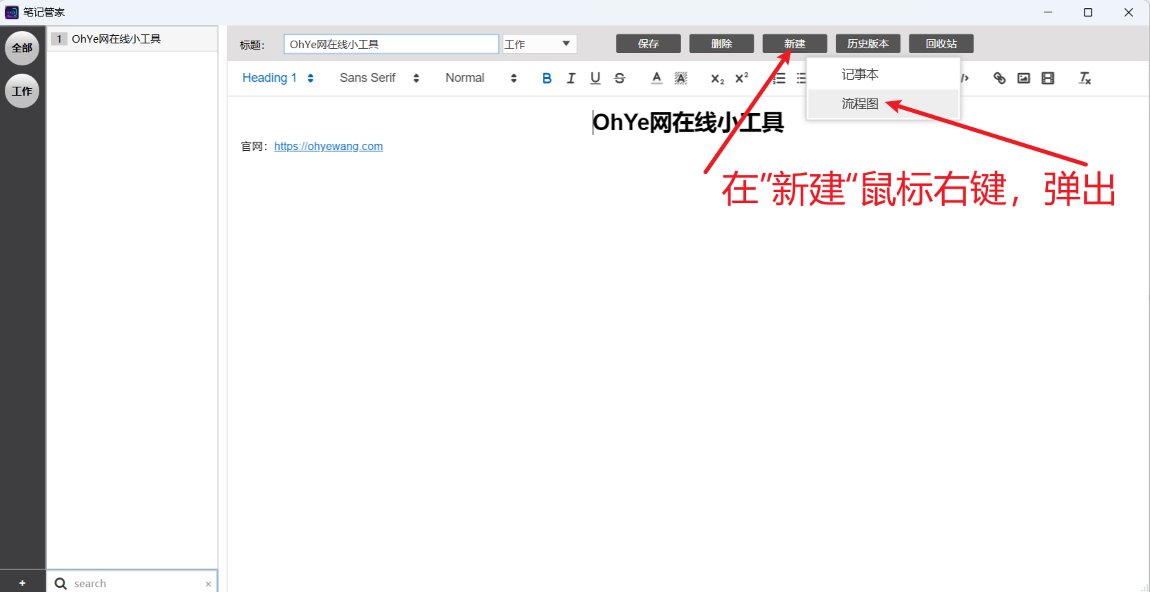The image size is (1150, 592).
Task: Click the 保存 button
Action: coord(648,44)
